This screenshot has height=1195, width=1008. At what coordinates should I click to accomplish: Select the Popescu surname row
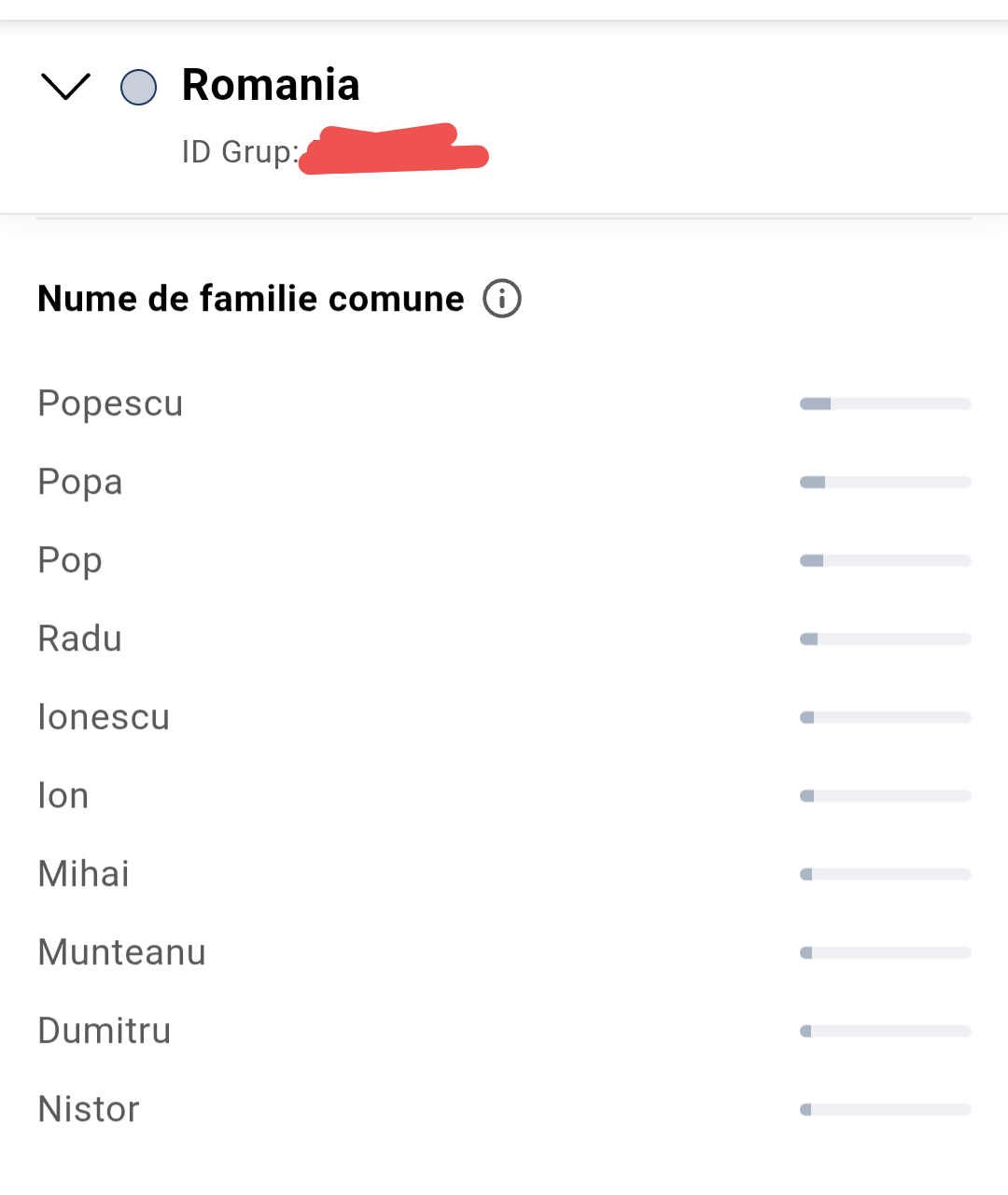tap(504, 403)
